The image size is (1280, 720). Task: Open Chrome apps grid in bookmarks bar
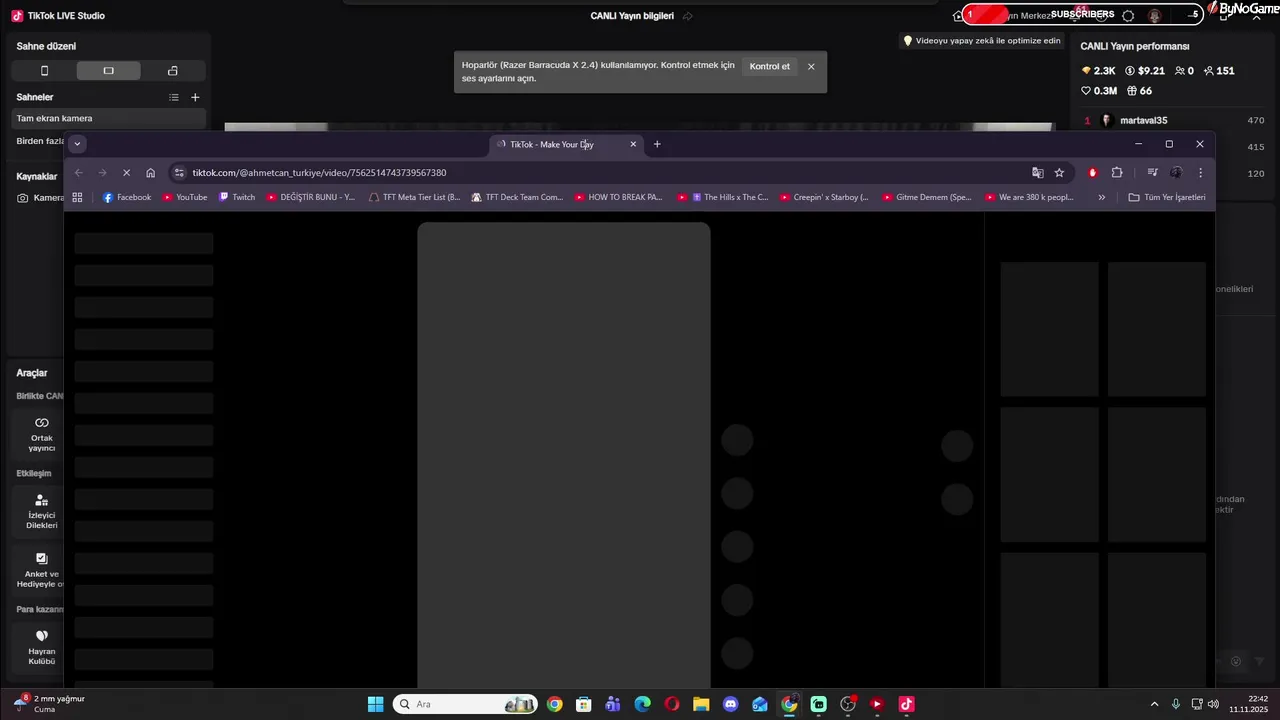[77, 198]
